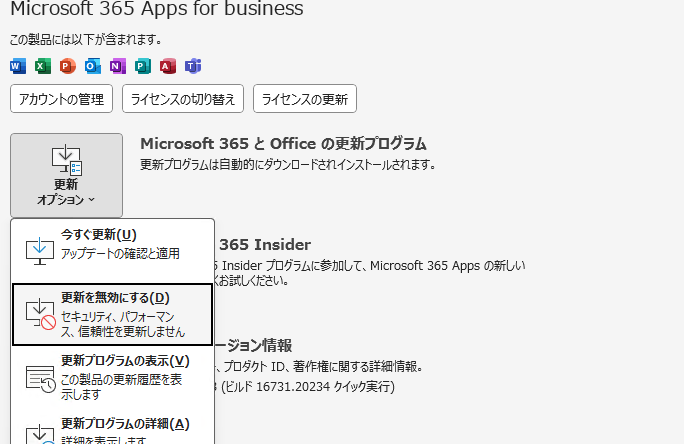
Task: Click ライセンスの更新 button
Action: click(305, 99)
